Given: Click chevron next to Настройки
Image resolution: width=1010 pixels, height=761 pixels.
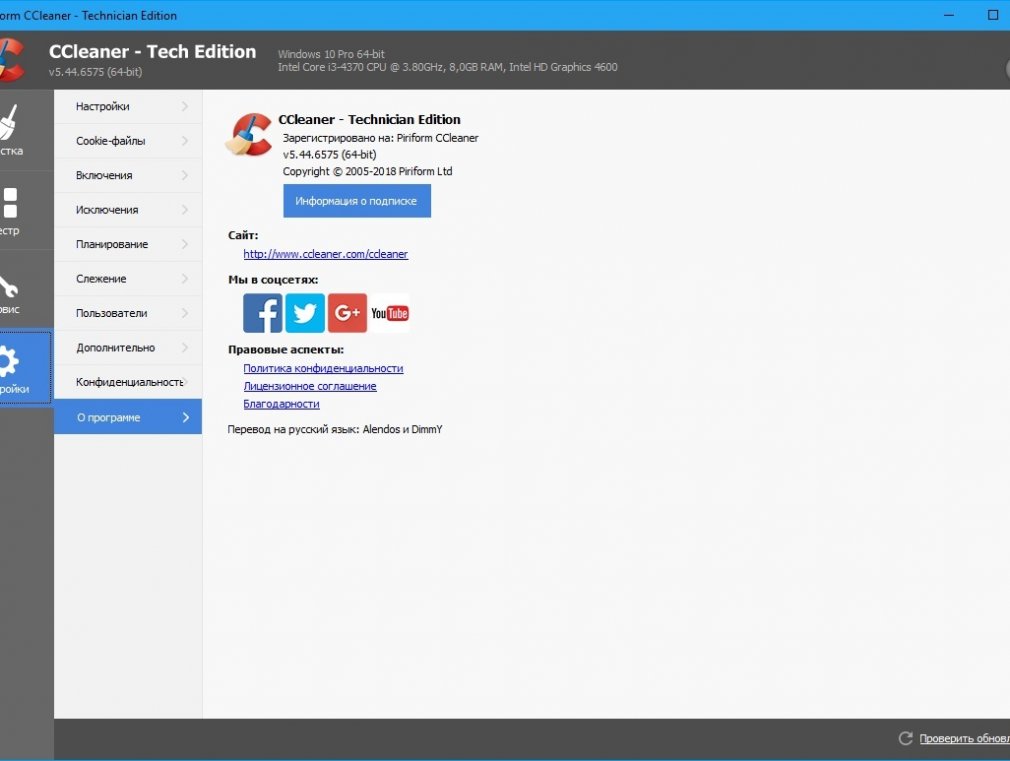Looking at the screenshot, I should (x=185, y=106).
